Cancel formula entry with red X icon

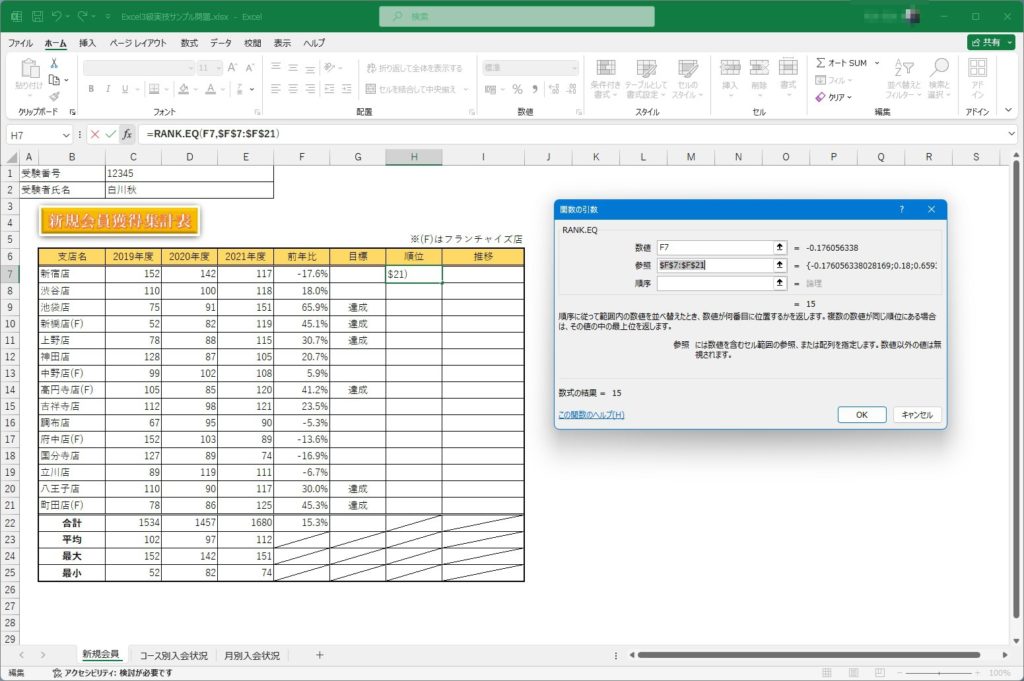[94, 134]
